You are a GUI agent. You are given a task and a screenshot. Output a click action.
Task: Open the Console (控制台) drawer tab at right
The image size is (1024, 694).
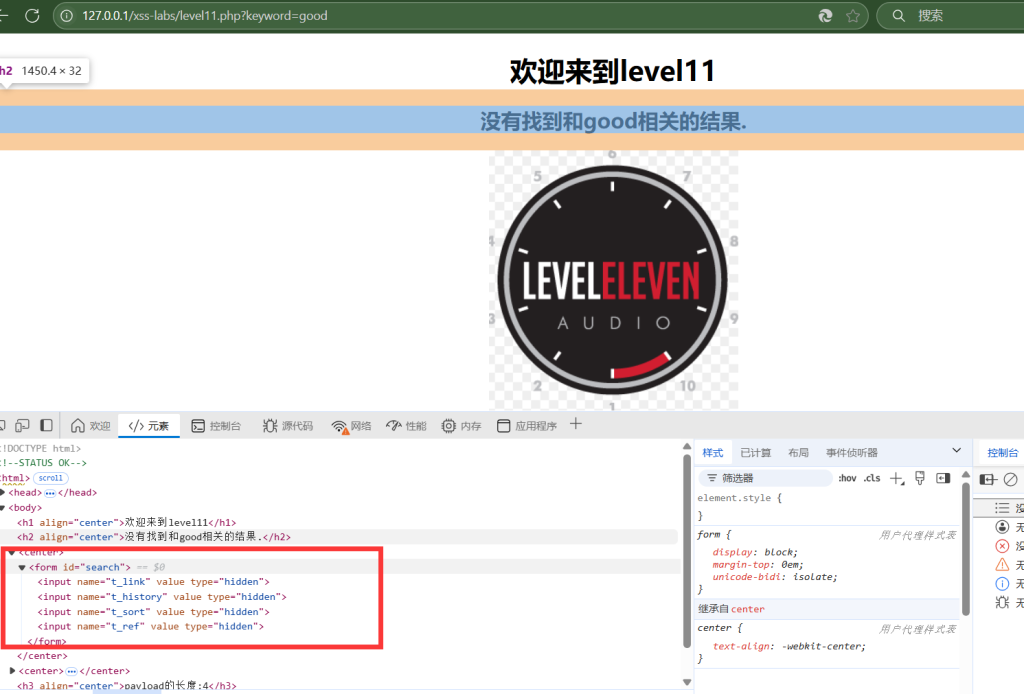1002,452
